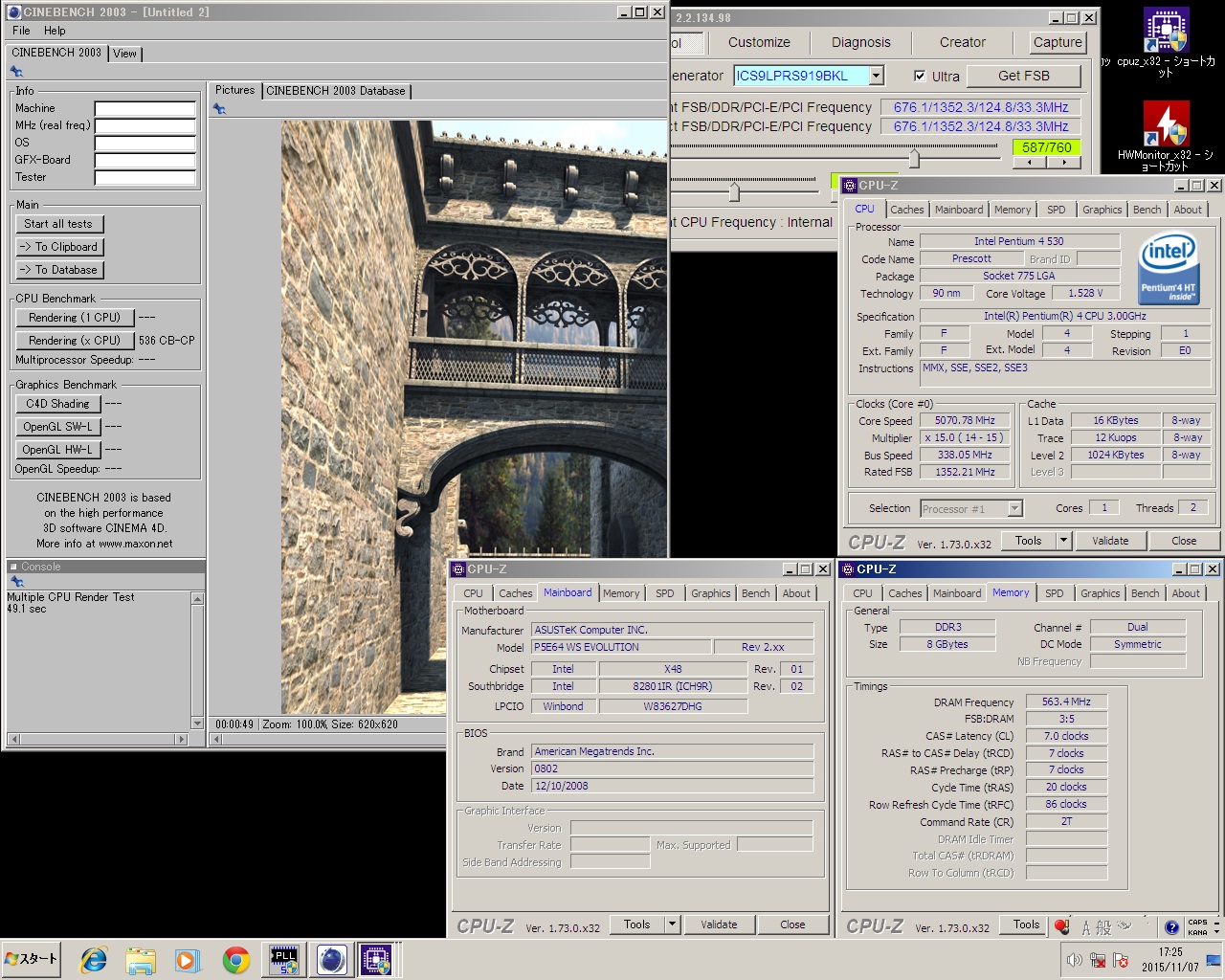
Task: Click the Capture button in SetFSB
Action: tap(1058, 42)
